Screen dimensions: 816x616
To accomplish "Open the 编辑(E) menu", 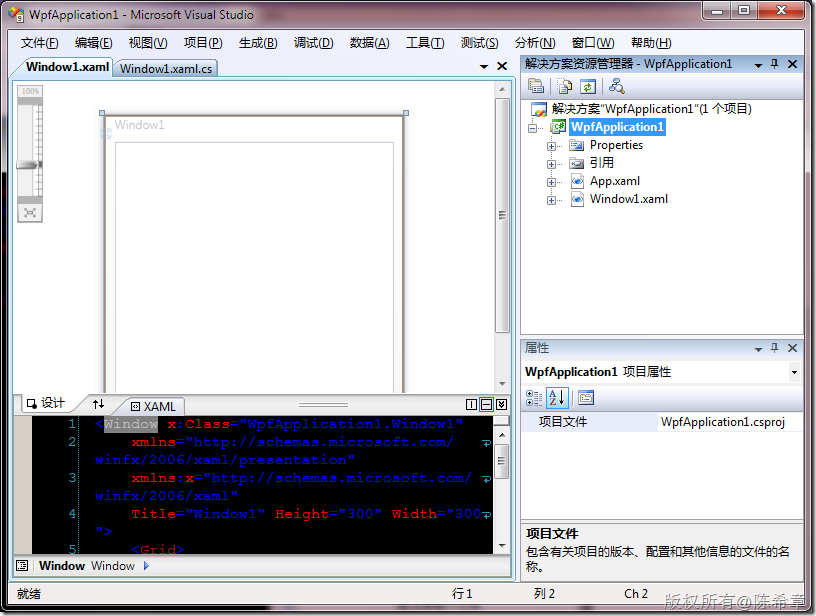I will pyautogui.click(x=93, y=43).
